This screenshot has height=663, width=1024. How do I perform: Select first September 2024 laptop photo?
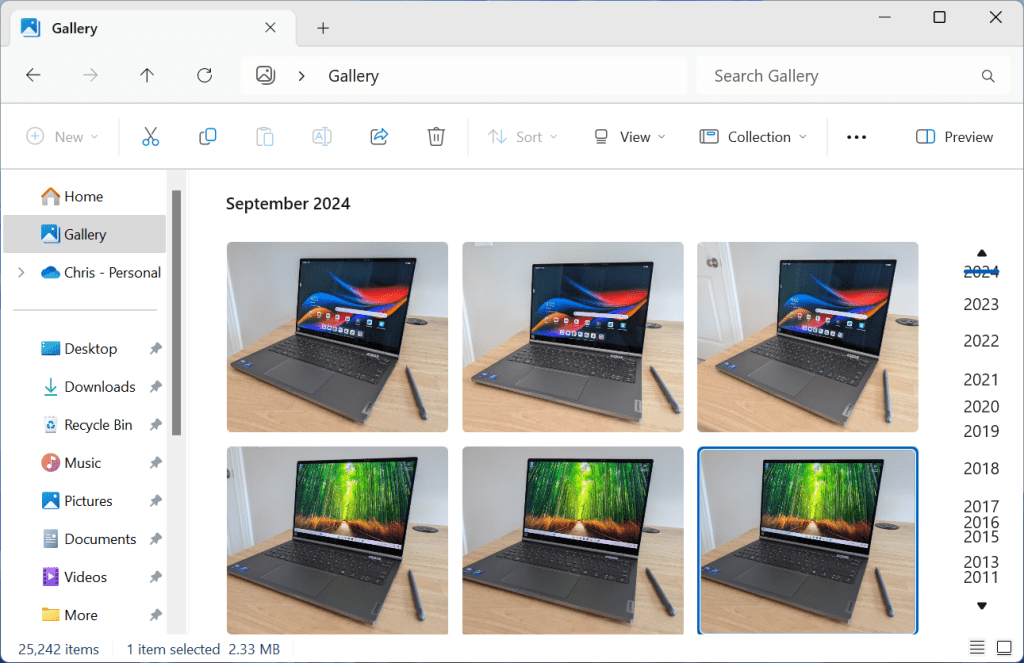tap(338, 337)
